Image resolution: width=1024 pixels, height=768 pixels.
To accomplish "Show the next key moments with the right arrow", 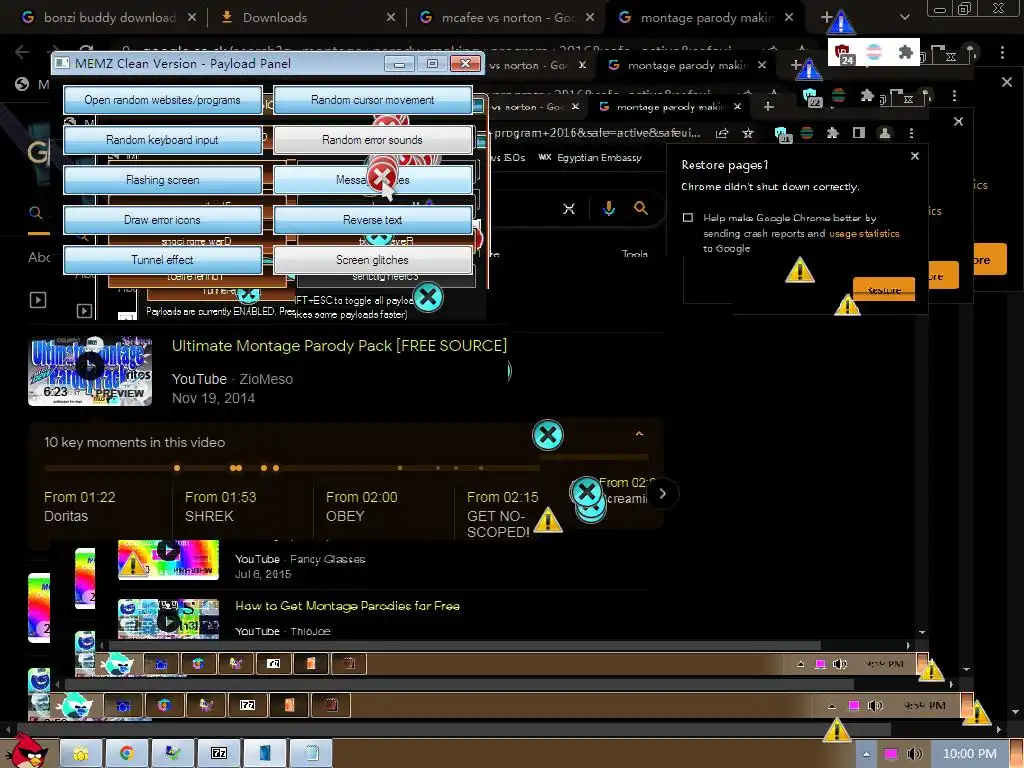I will (x=662, y=493).
